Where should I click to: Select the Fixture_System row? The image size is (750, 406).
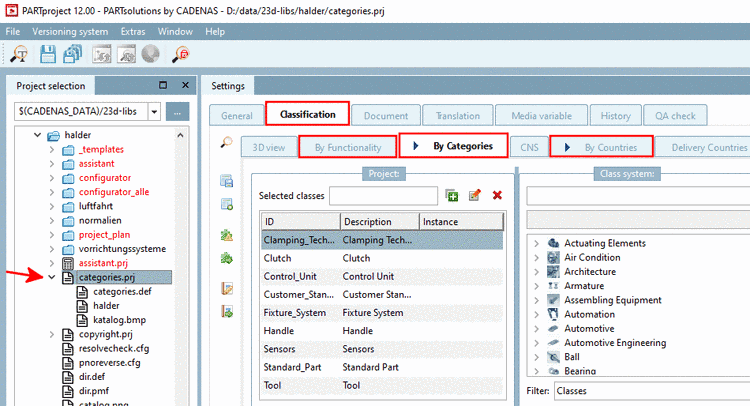(x=382, y=313)
